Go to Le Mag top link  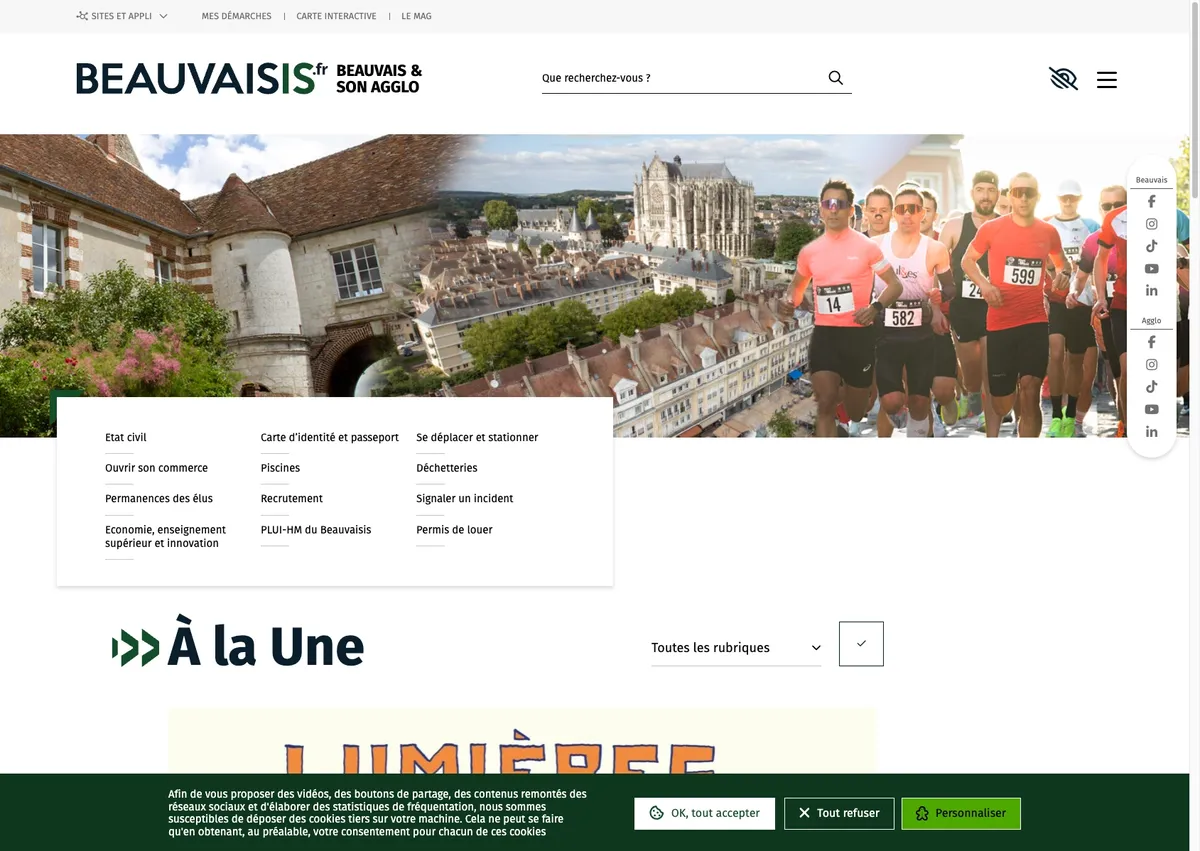pos(417,16)
